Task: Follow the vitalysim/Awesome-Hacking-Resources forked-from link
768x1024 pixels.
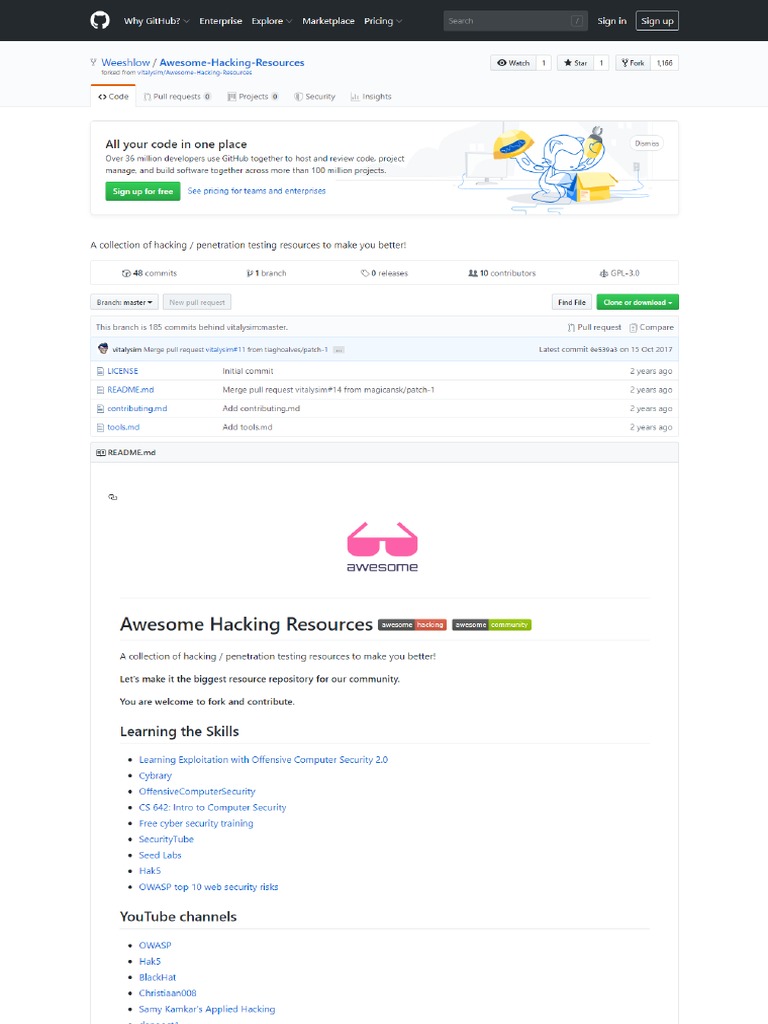Action: click(195, 72)
